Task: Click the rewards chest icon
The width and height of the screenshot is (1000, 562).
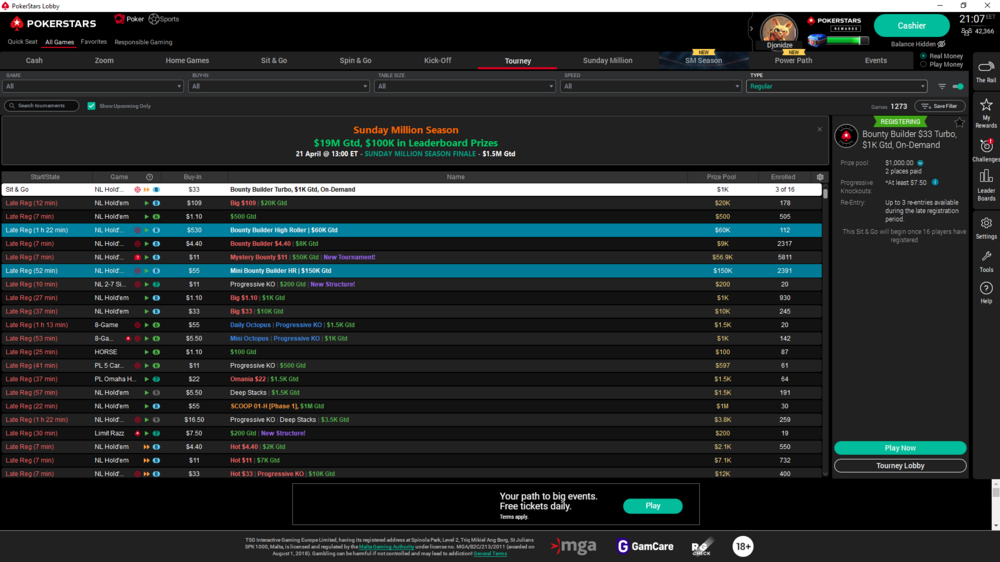Action: 816,41
